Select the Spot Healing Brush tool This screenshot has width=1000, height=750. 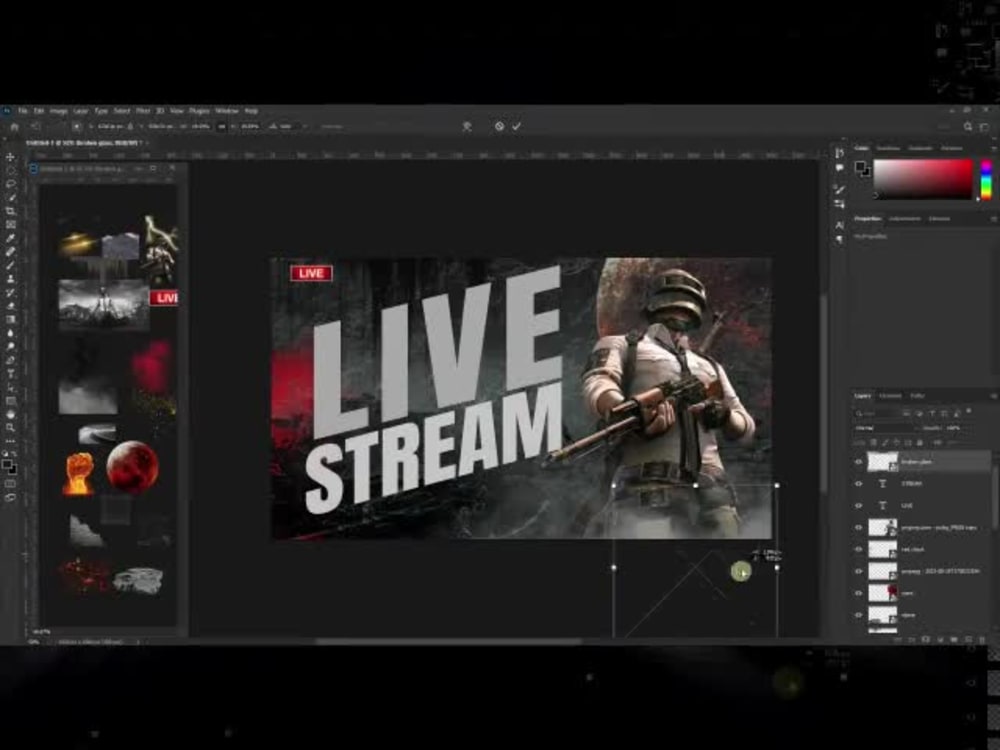click(10, 251)
